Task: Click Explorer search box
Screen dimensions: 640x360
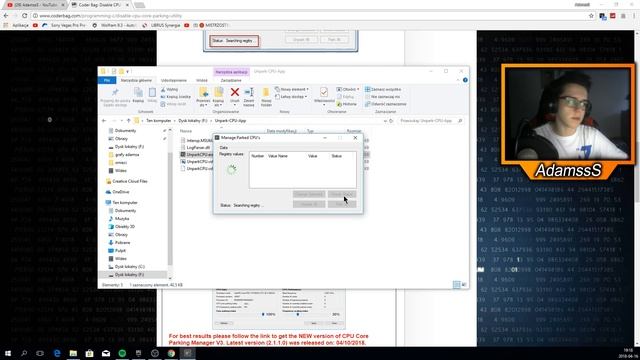Action: [431, 121]
